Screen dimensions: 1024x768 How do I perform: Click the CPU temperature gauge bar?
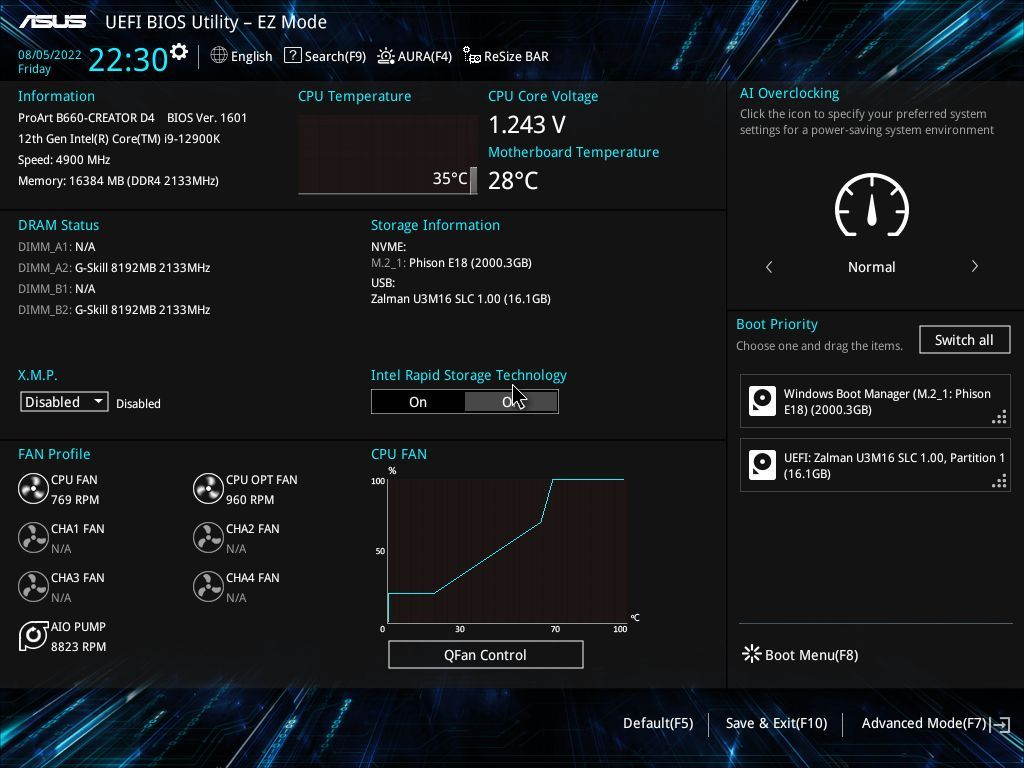[x=473, y=181]
